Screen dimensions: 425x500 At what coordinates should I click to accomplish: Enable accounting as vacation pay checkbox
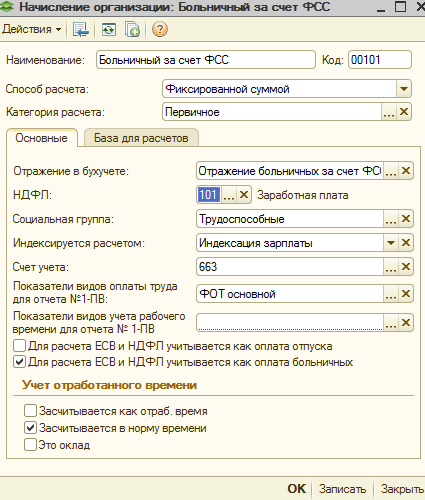[20, 346]
